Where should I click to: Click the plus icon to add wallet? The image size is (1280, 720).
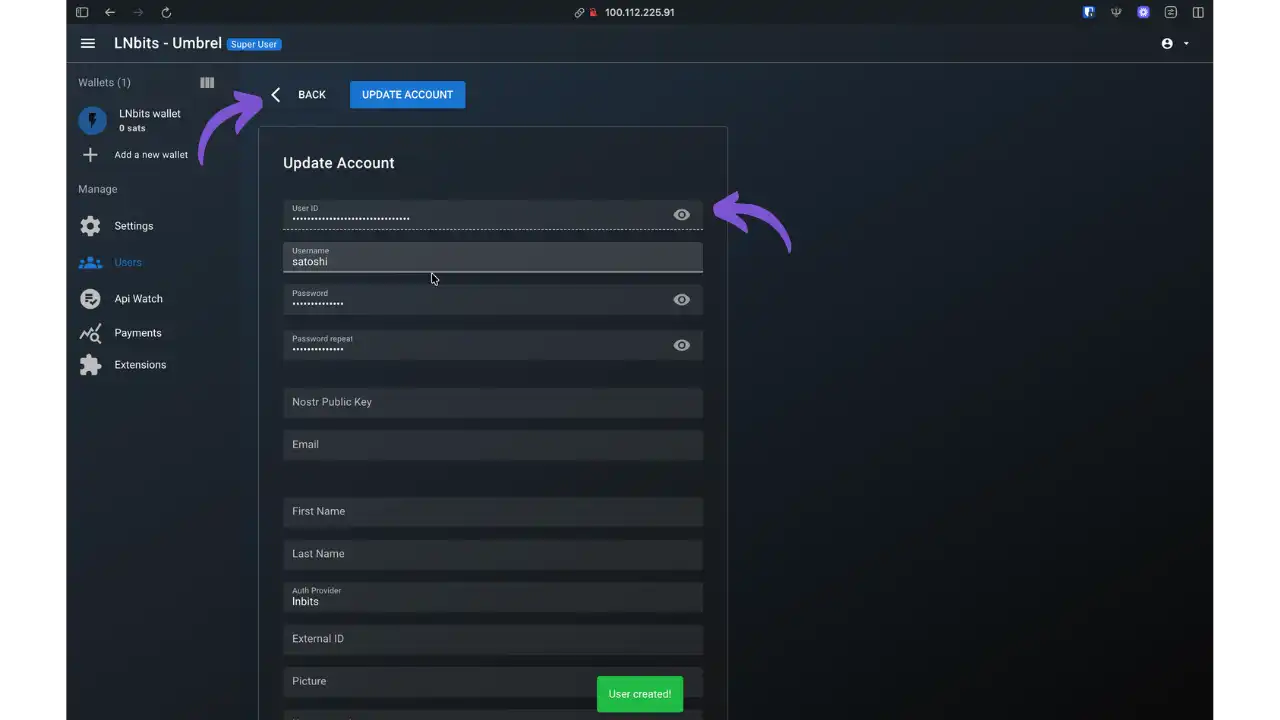(x=90, y=155)
